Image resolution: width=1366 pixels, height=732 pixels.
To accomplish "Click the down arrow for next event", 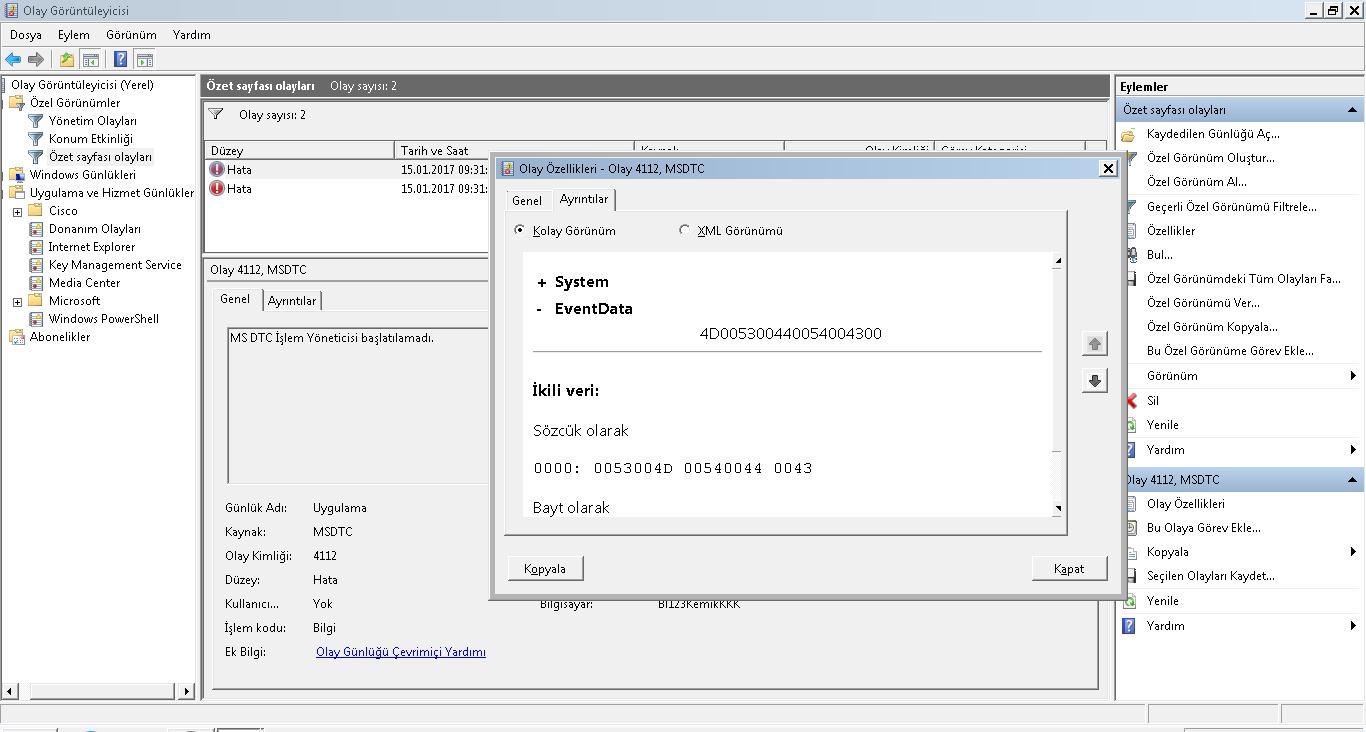I will click(x=1094, y=381).
